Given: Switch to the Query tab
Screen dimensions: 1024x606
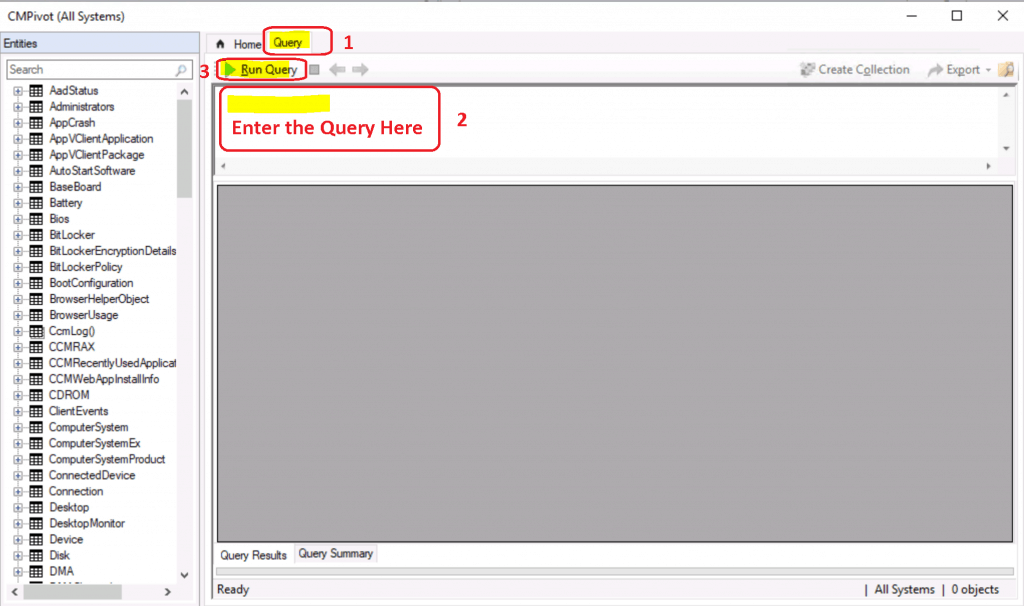Looking at the screenshot, I should coord(287,42).
